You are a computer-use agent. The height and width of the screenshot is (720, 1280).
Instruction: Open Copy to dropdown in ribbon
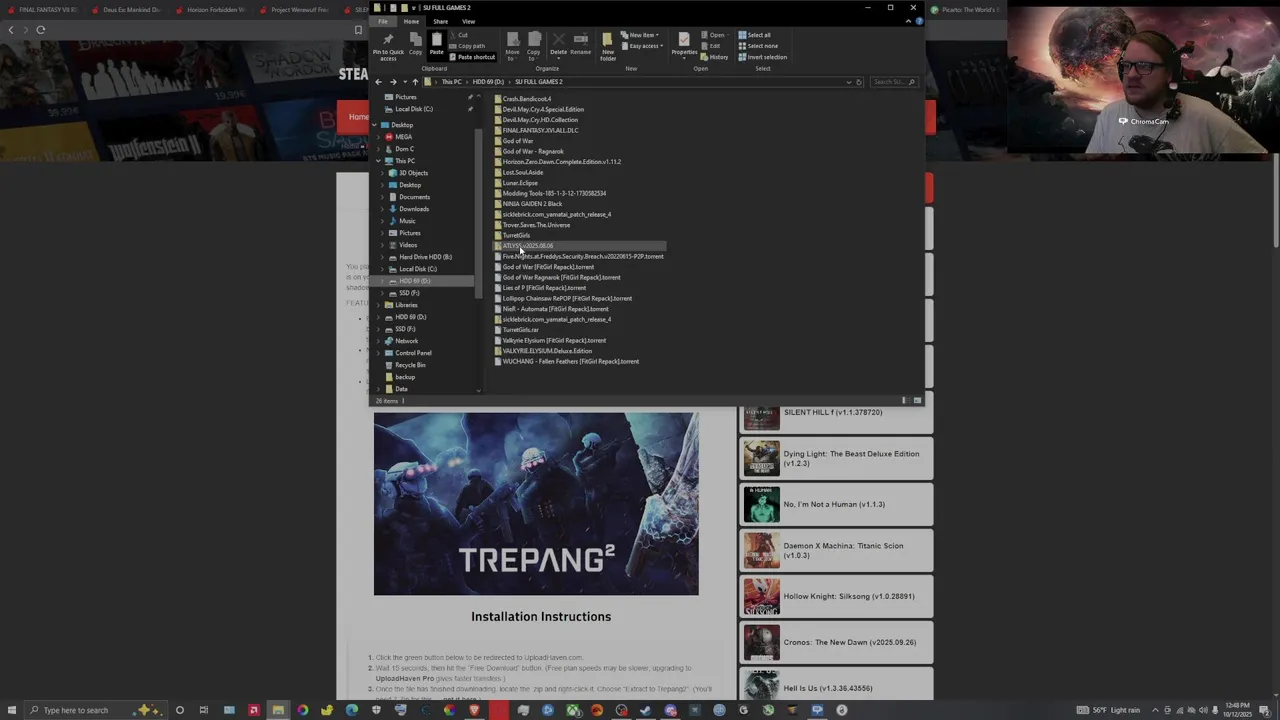533,45
